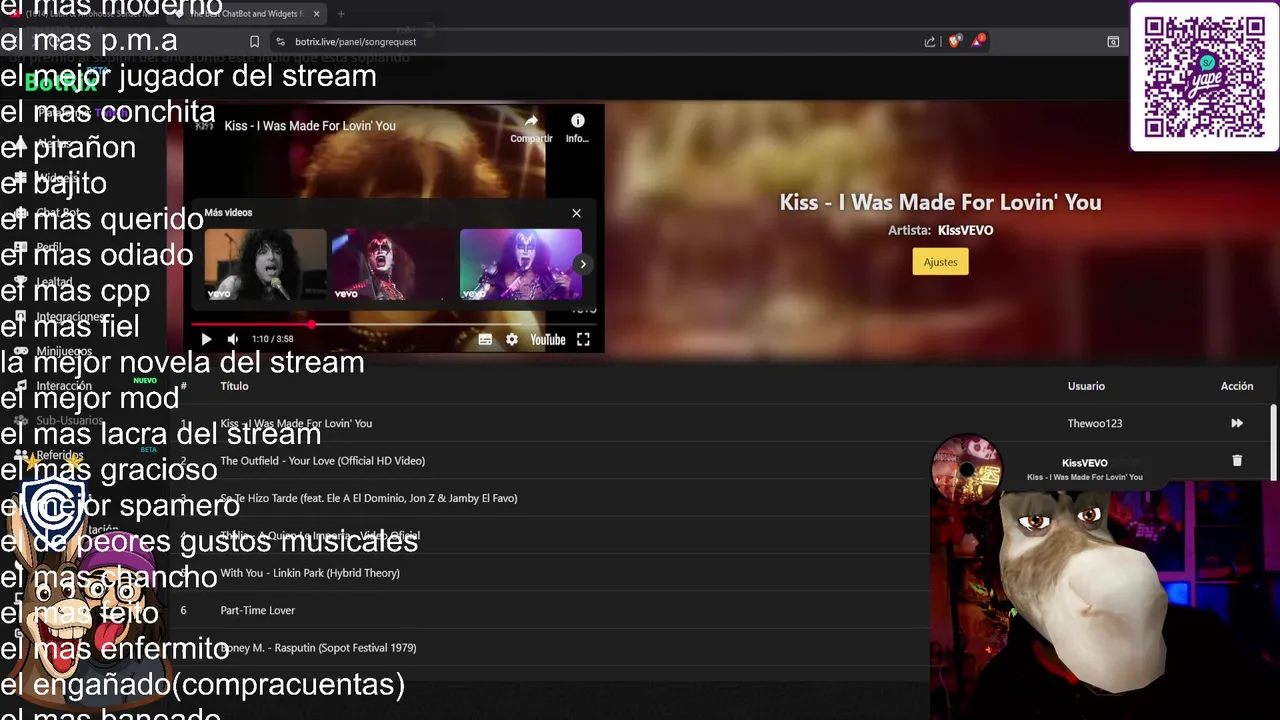The height and width of the screenshot is (720, 1280).
Task: Play the Kiss video in the YouTube player
Action: [206, 339]
